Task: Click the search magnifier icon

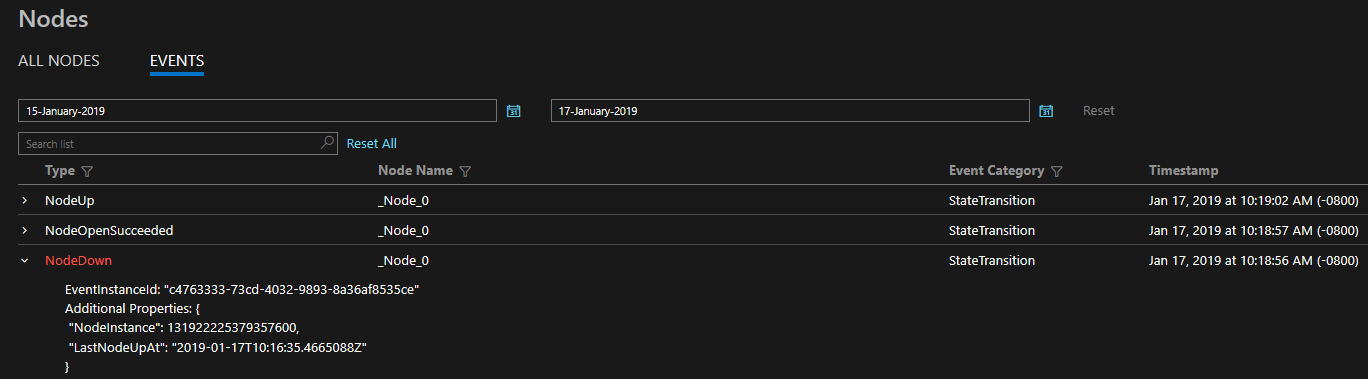Action: click(x=327, y=143)
